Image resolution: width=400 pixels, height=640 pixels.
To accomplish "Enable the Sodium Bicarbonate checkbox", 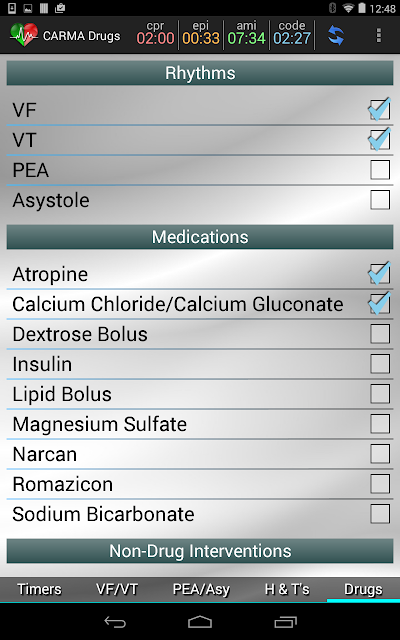I will pyautogui.click(x=380, y=513).
